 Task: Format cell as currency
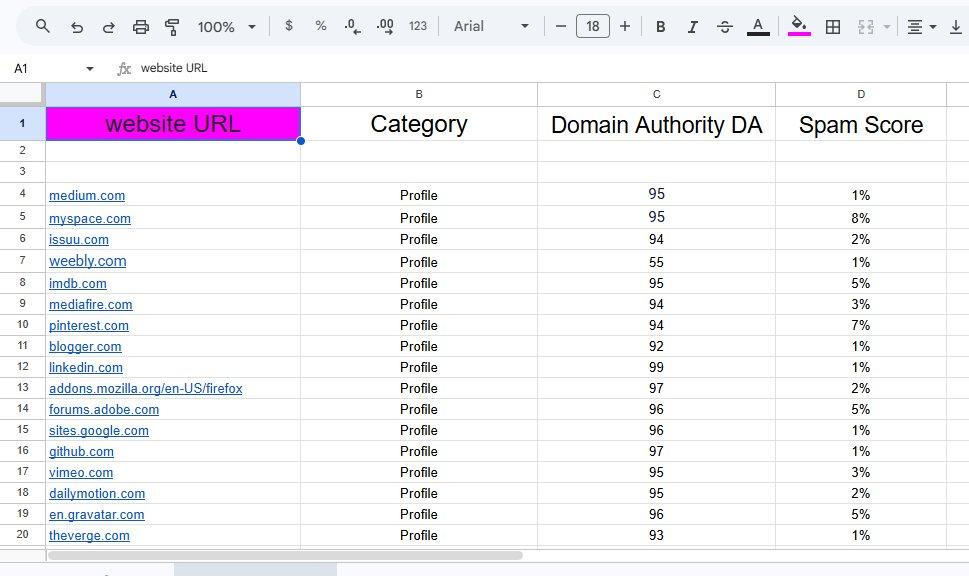pos(289,26)
